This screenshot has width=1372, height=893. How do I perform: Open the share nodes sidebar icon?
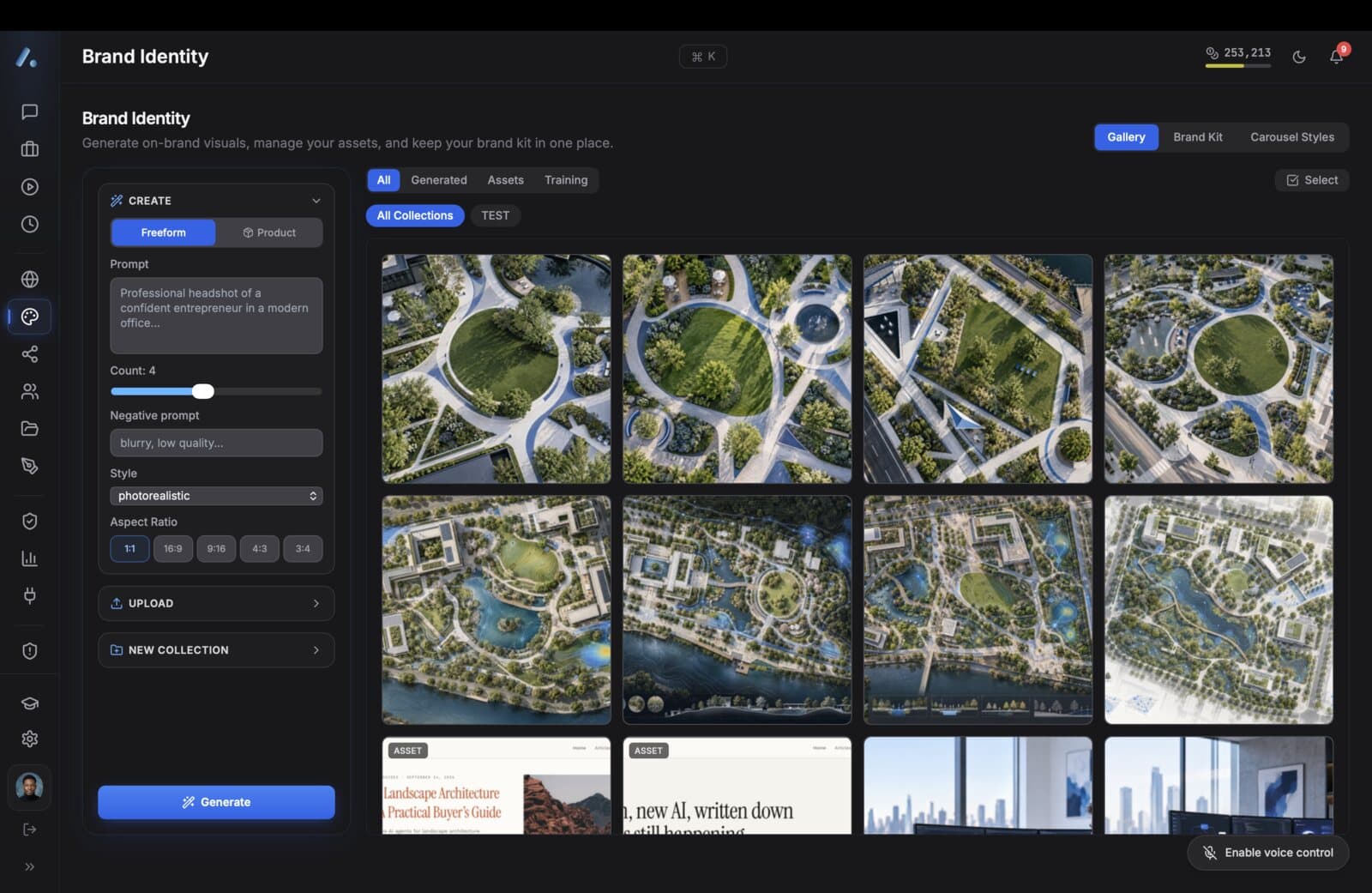29,353
